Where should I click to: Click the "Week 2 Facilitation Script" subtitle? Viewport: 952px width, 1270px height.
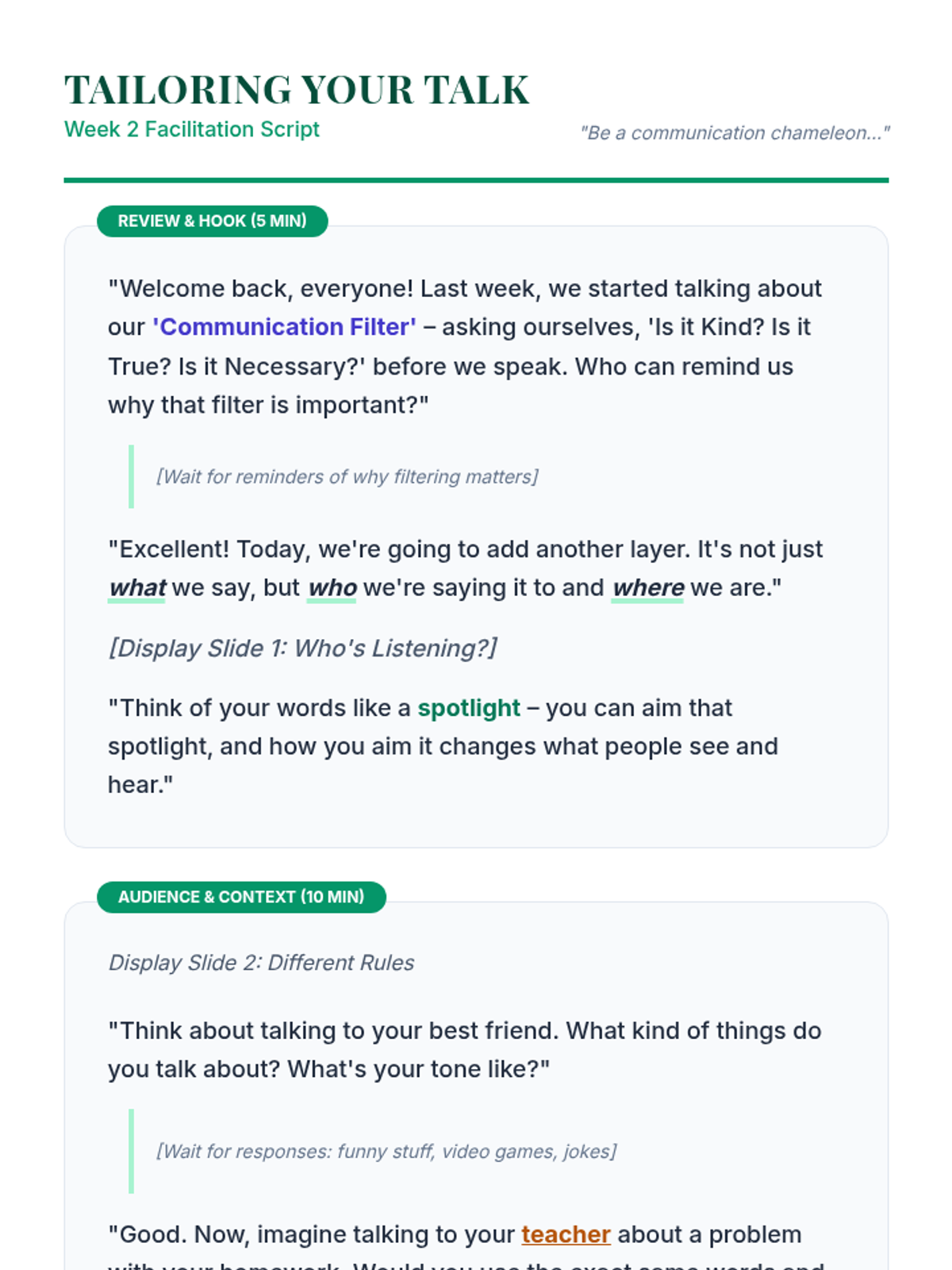click(191, 129)
